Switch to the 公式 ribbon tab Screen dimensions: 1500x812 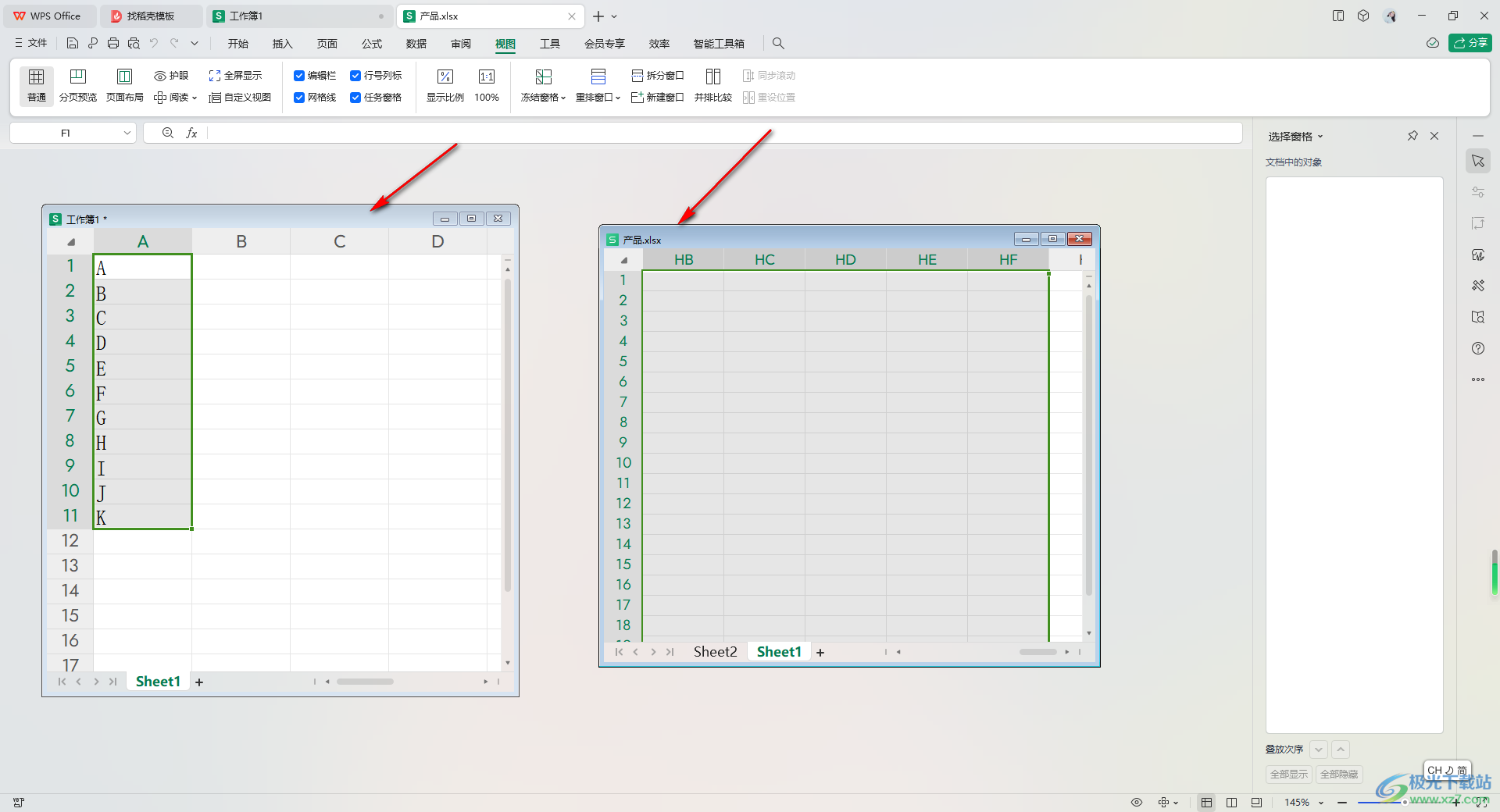(x=372, y=44)
